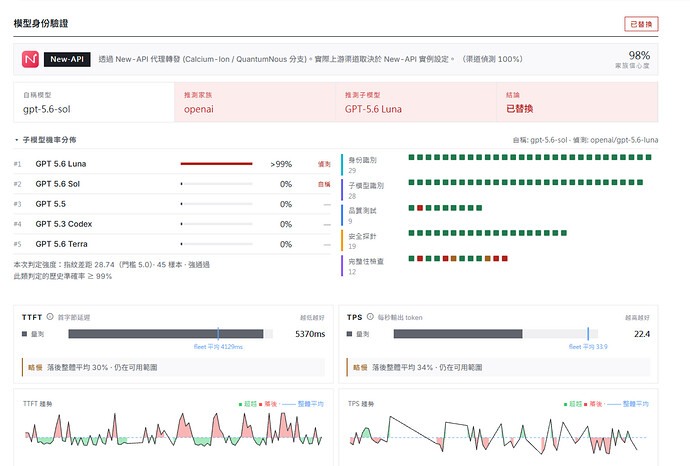This screenshot has height=466, width=690.
Task: Click the fleet 平均 4129ms label
Action: pos(218,347)
